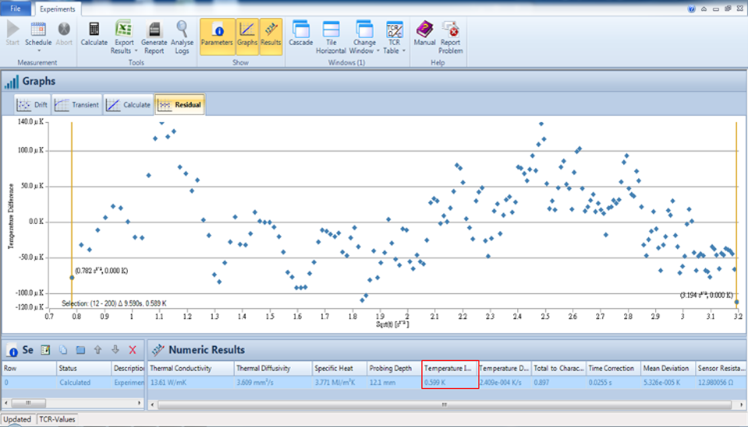Select the Calculated status cell
748x427 pixels.
pos(83,382)
